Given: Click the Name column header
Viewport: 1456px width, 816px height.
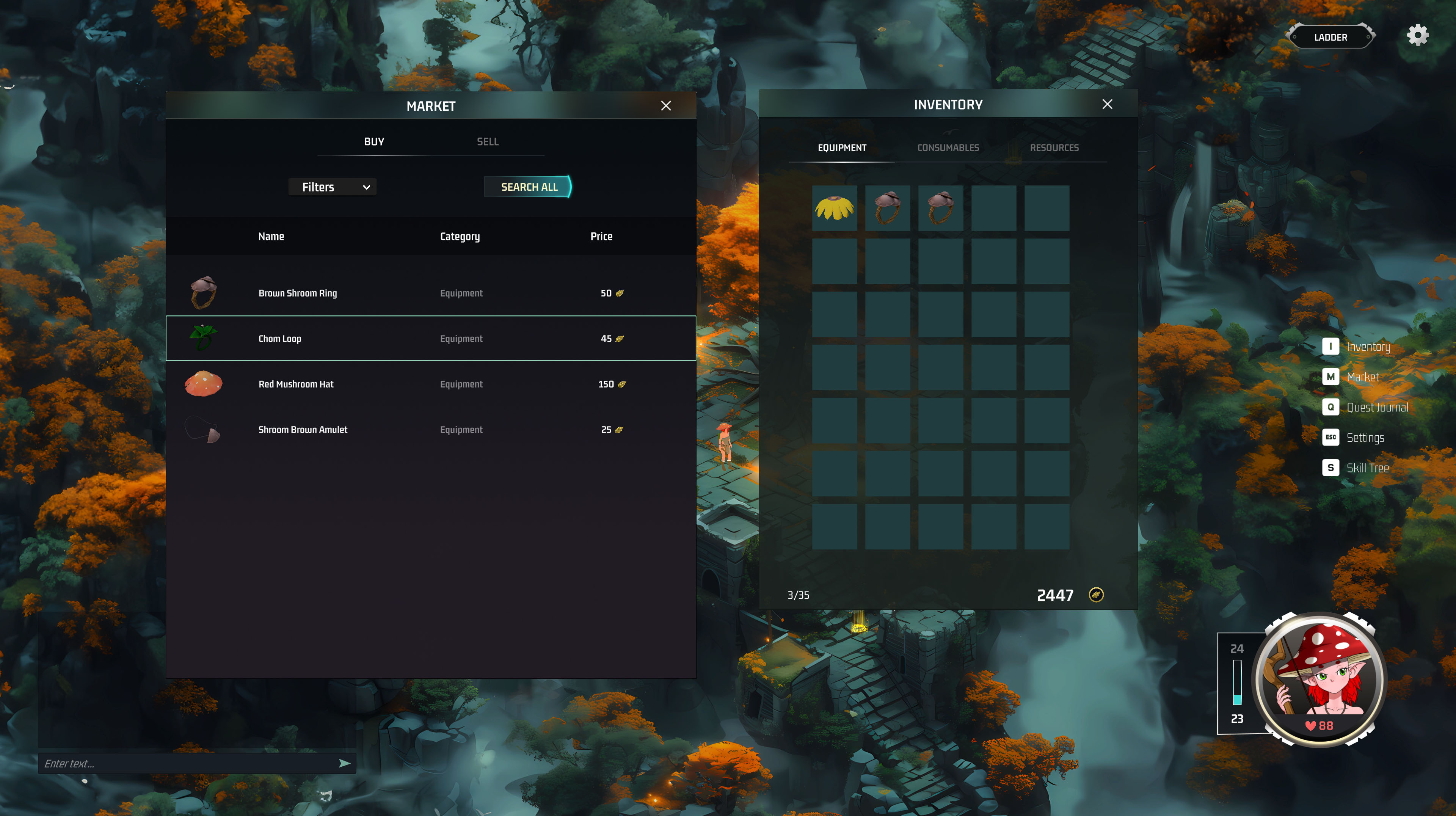Looking at the screenshot, I should (271, 236).
